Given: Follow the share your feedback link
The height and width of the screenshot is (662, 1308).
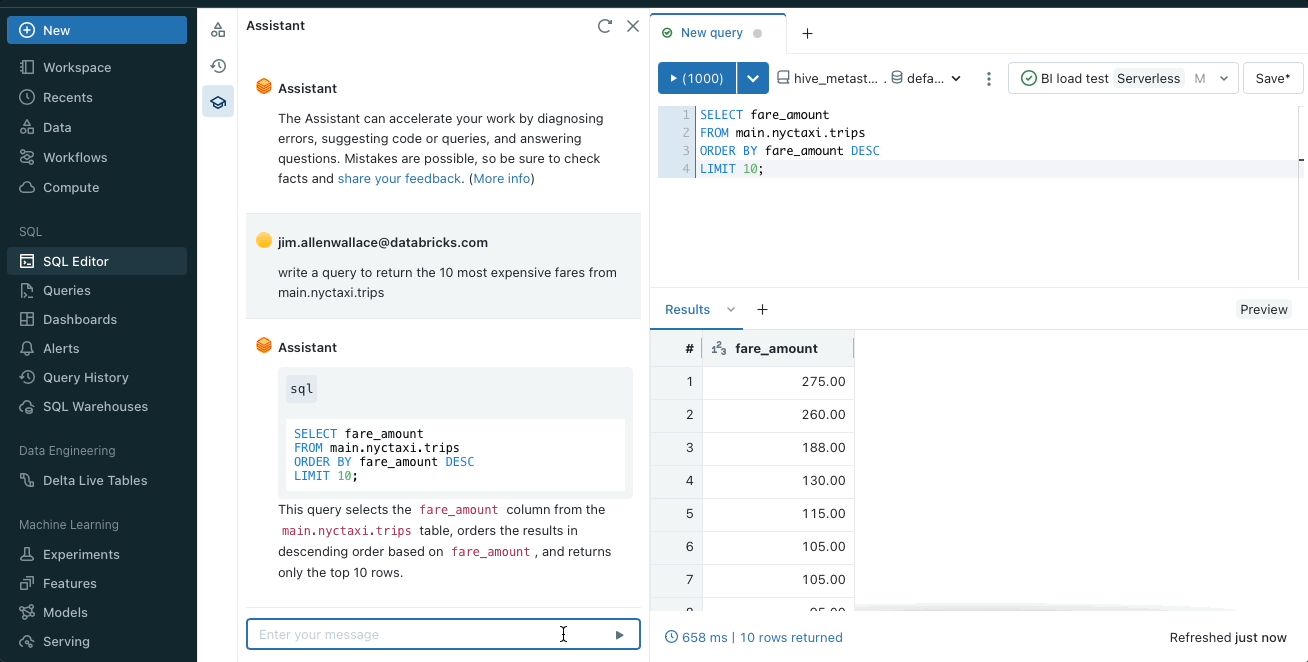Looking at the screenshot, I should click(x=399, y=179).
